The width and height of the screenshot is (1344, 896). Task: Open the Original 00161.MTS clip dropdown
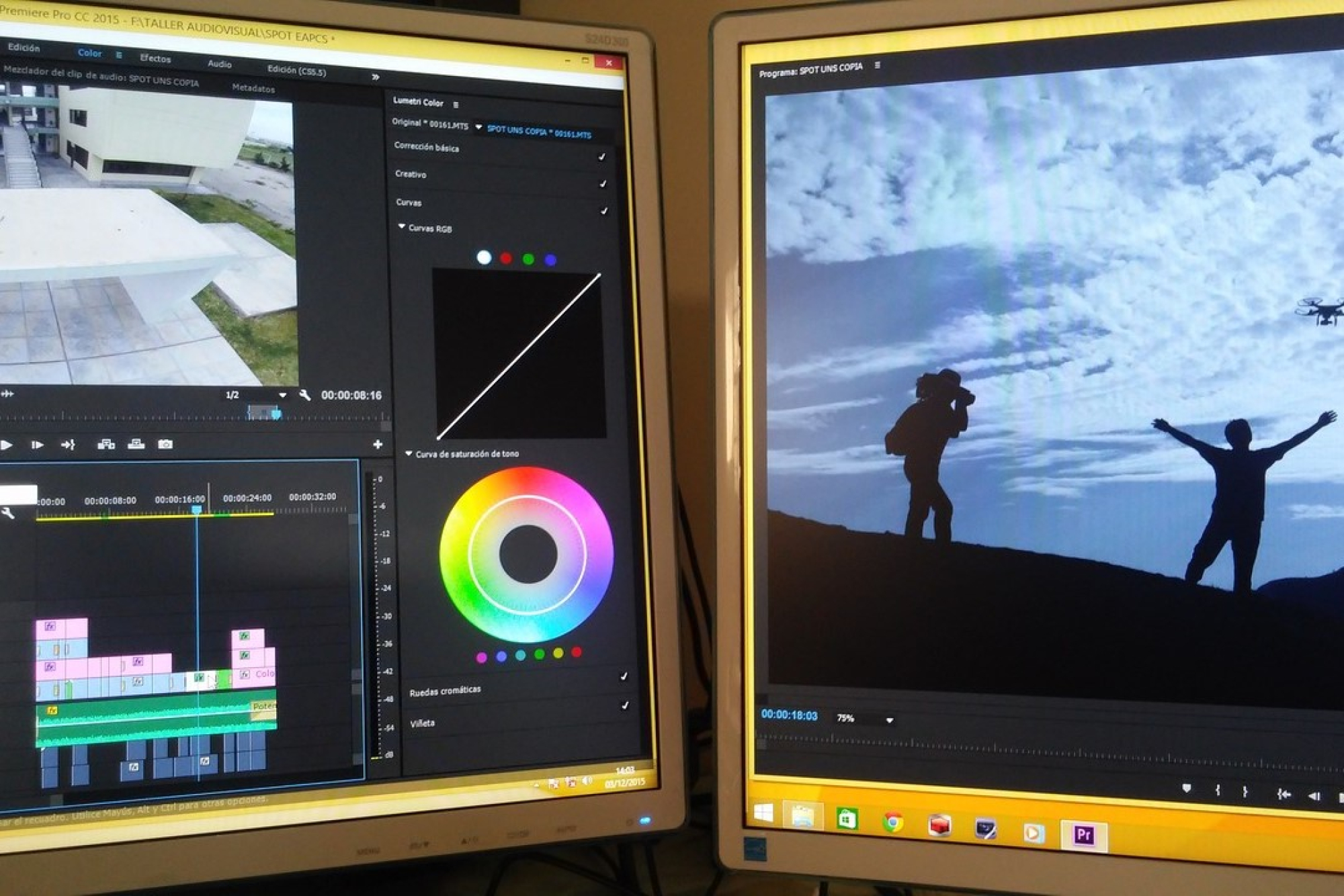[478, 127]
